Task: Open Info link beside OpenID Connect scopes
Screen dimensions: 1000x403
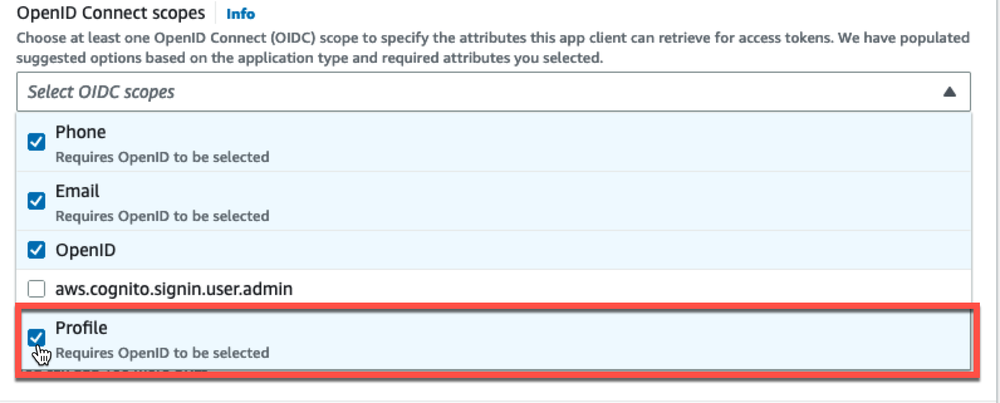Action: 240,14
